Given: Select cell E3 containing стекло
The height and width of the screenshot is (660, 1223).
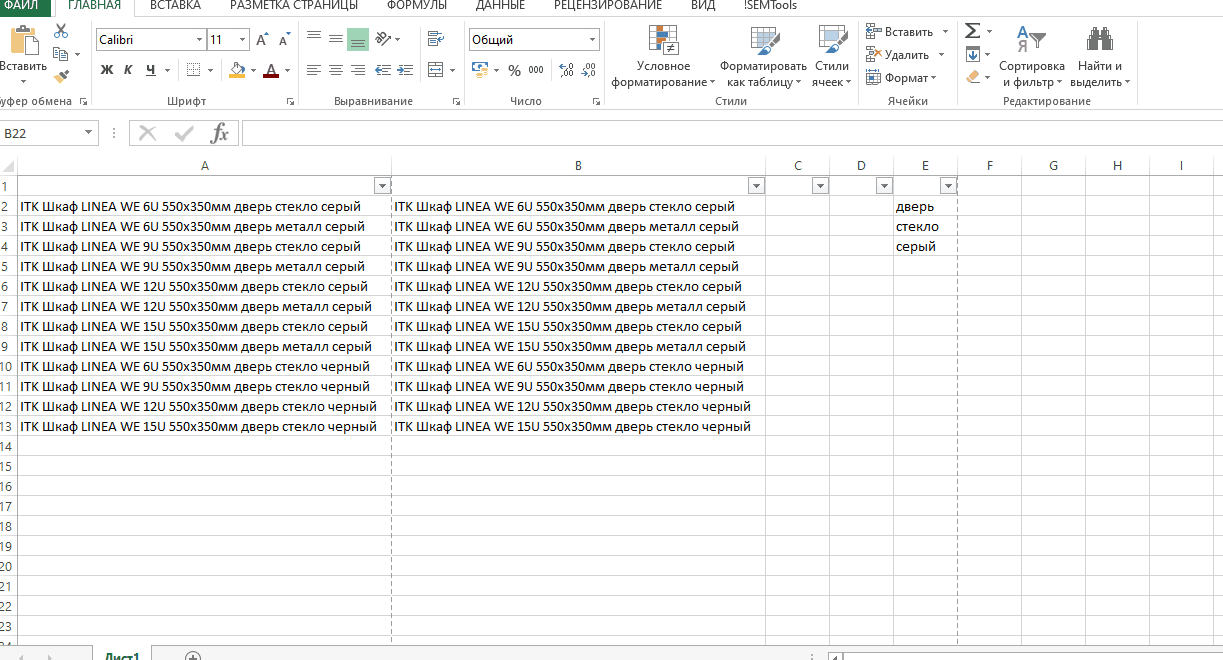Looking at the screenshot, I should (925, 226).
